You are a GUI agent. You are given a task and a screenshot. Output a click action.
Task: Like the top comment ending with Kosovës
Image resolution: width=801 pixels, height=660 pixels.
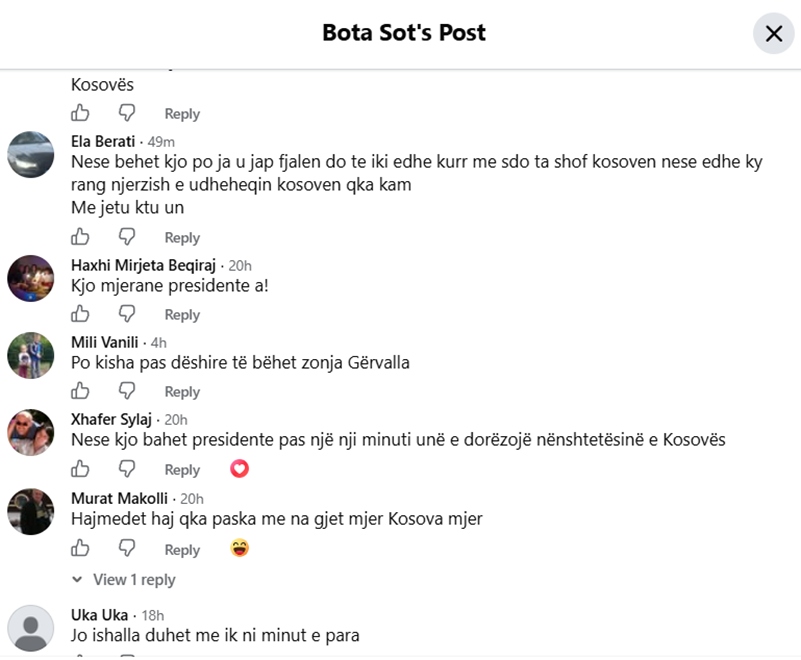[80, 112]
